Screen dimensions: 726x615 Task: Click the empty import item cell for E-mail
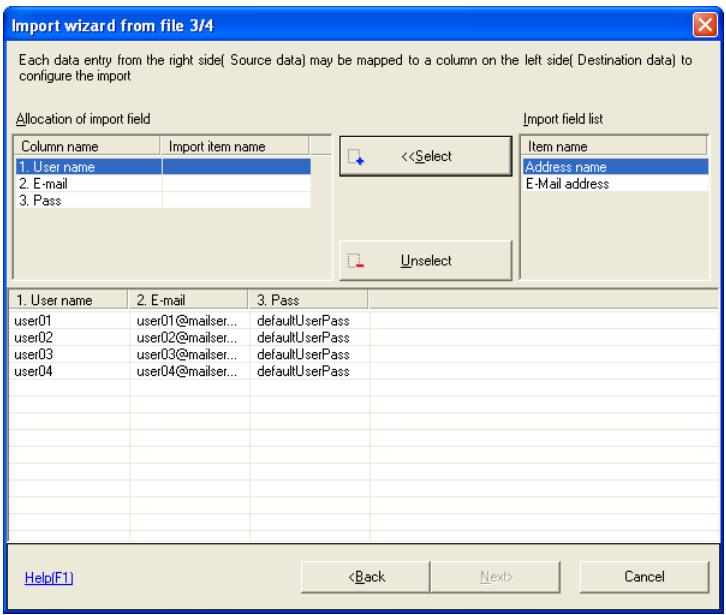pos(236,183)
